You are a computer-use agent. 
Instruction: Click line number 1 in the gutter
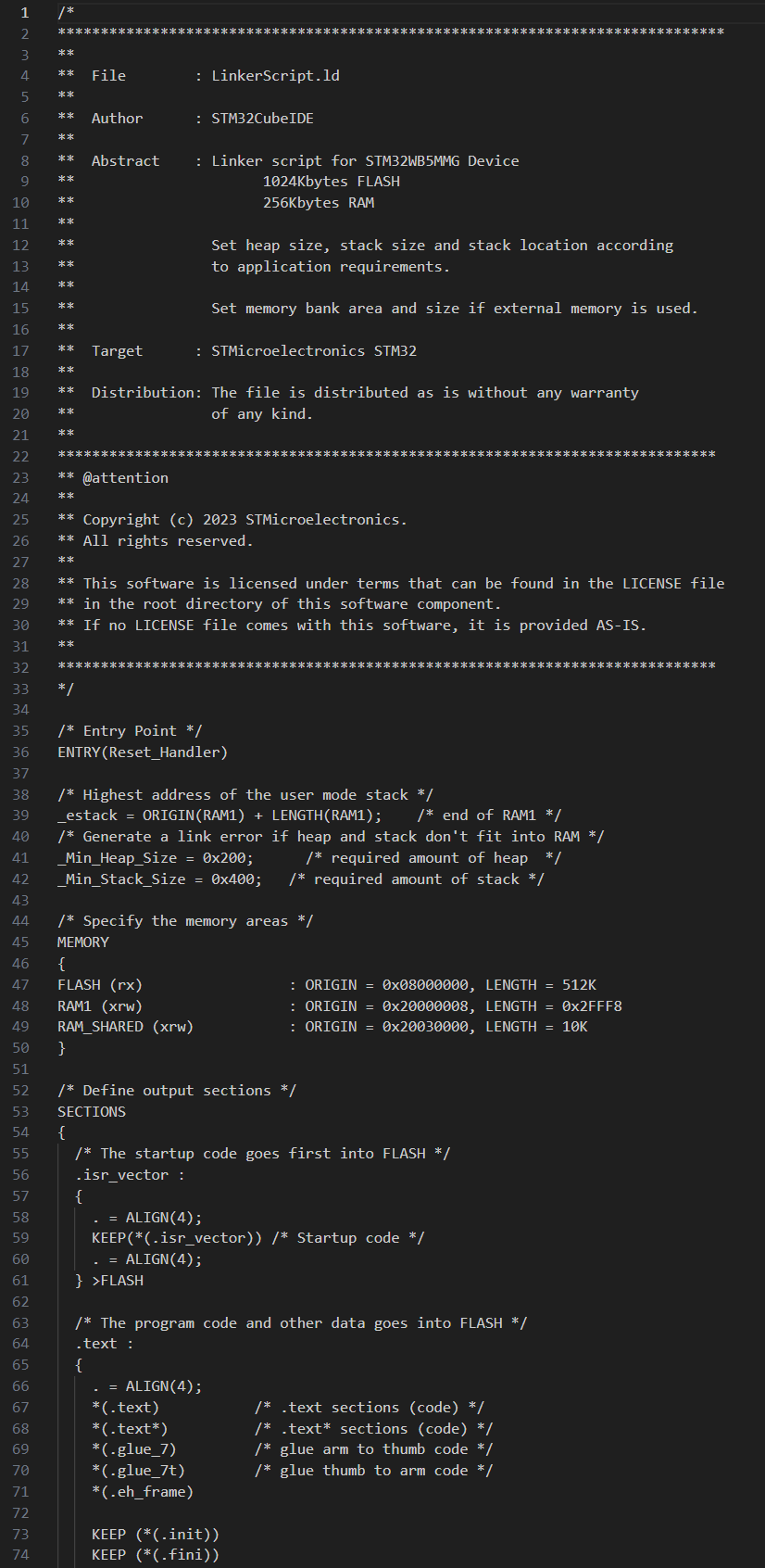[24, 13]
